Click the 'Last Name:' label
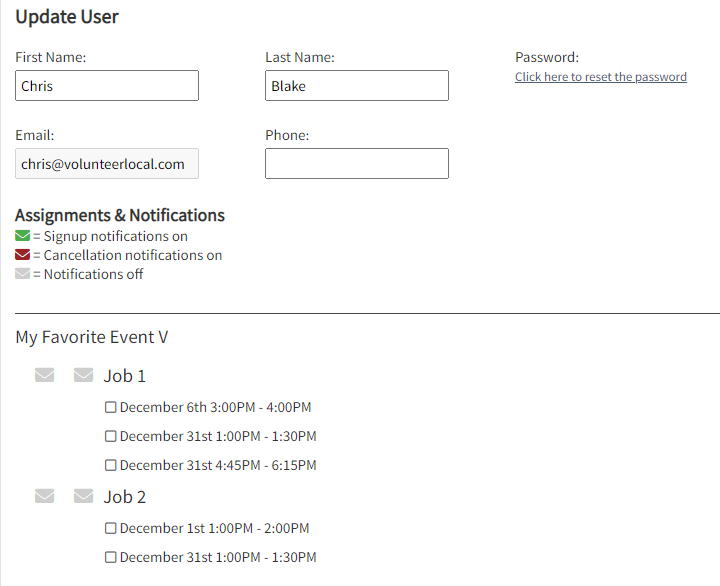 click(x=300, y=57)
